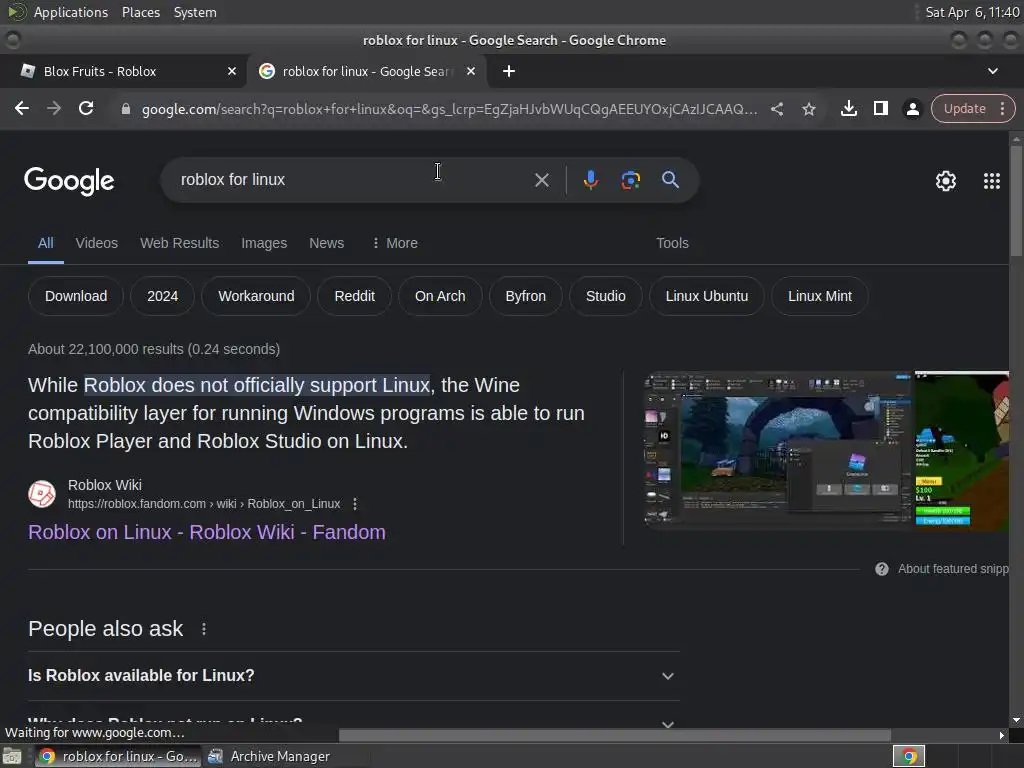Open Google quick settings gear
Image resolution: width=1024 pixels, height=768 pixels.
pos(945,181)
